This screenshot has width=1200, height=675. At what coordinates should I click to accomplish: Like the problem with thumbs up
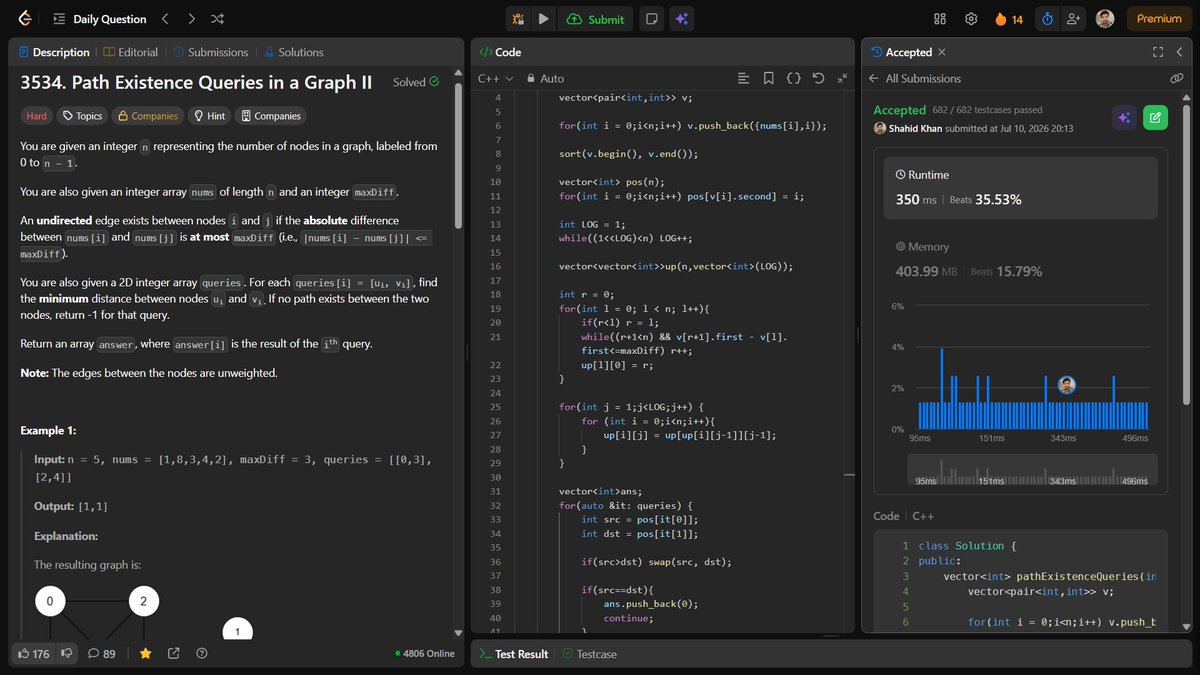(34, 653)
